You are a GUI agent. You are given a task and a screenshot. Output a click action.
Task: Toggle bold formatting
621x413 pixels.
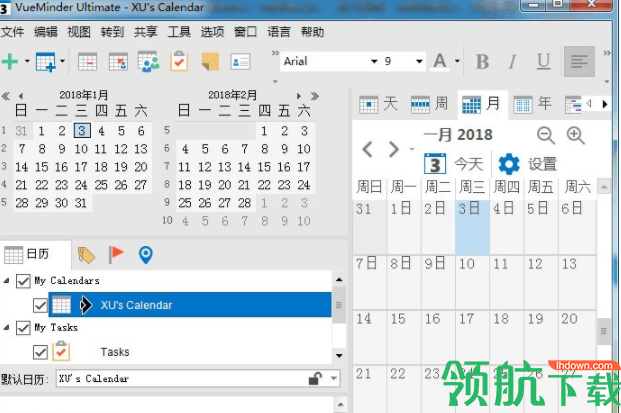(x=482, y=62)
